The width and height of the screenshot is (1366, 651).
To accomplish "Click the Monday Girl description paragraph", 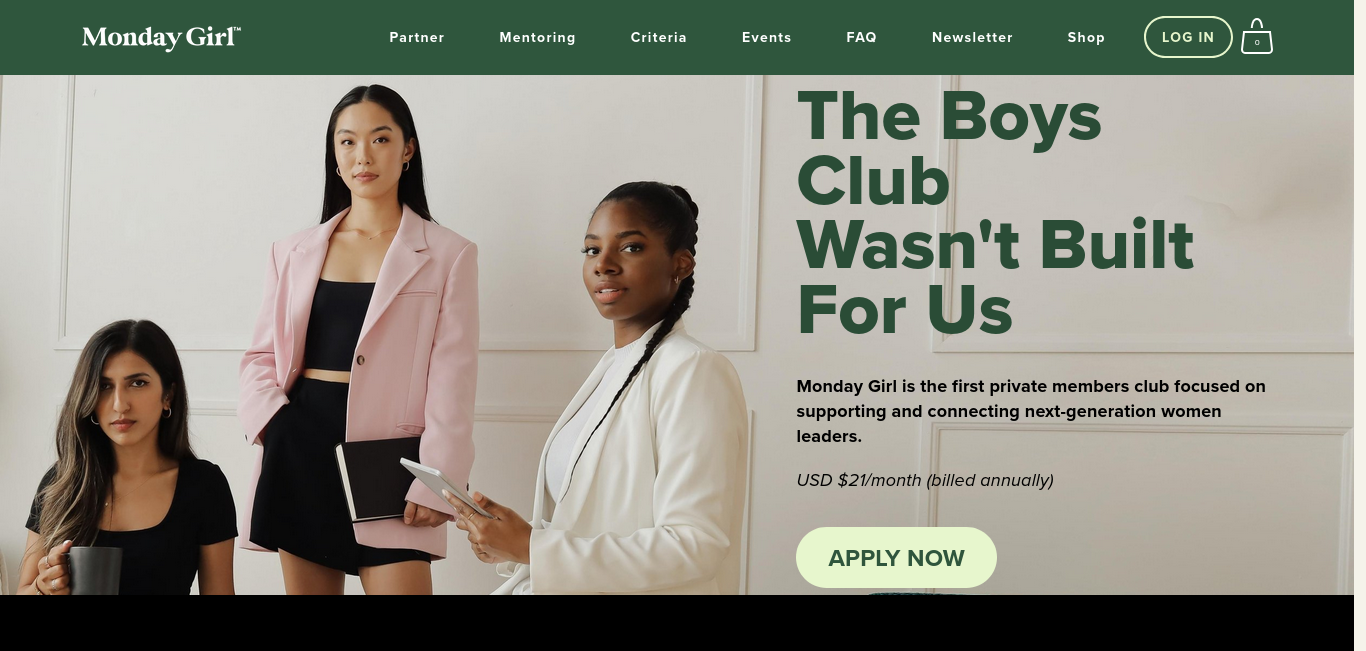I will 1031,411.
